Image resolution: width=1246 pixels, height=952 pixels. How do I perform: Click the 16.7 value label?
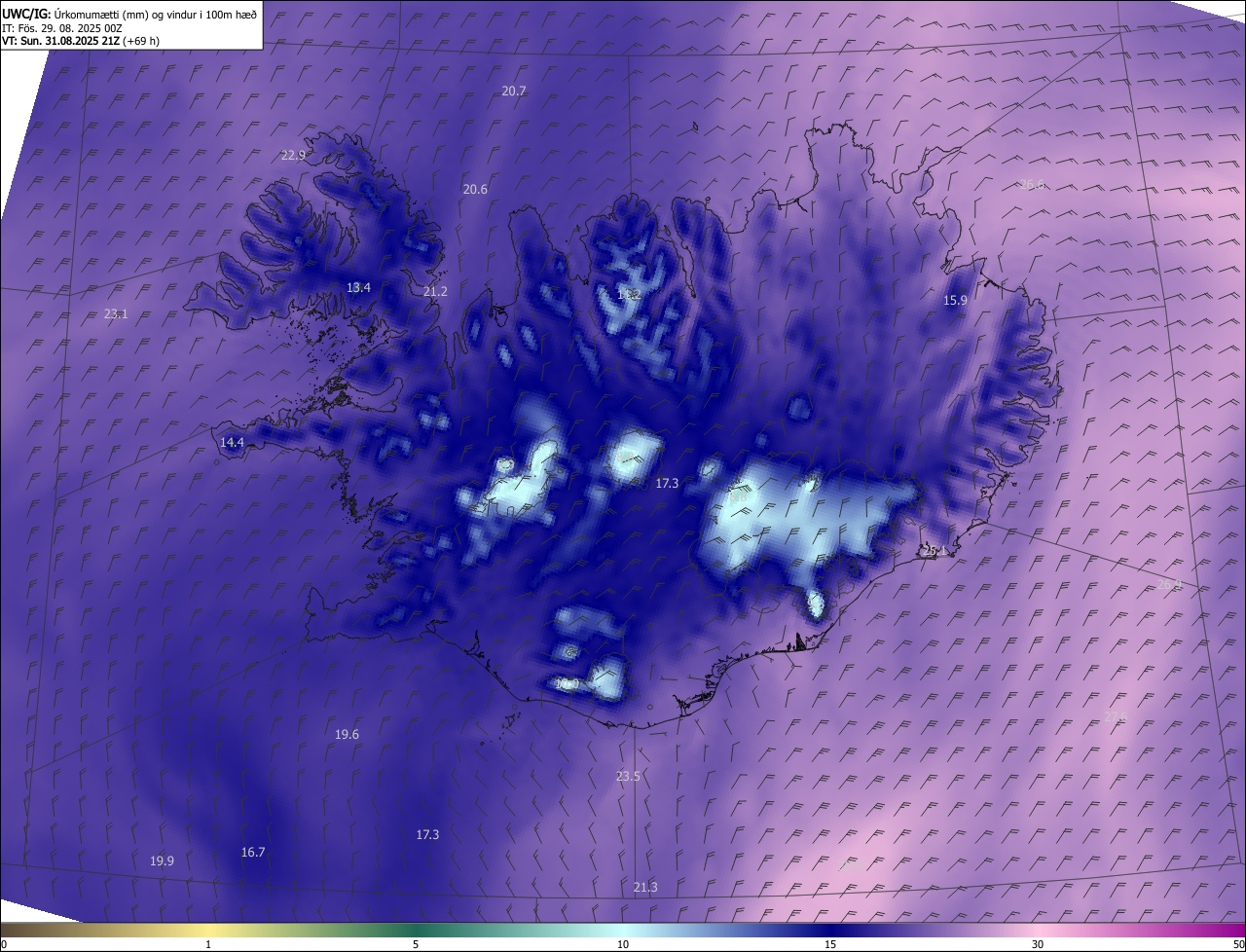point(253,852)
